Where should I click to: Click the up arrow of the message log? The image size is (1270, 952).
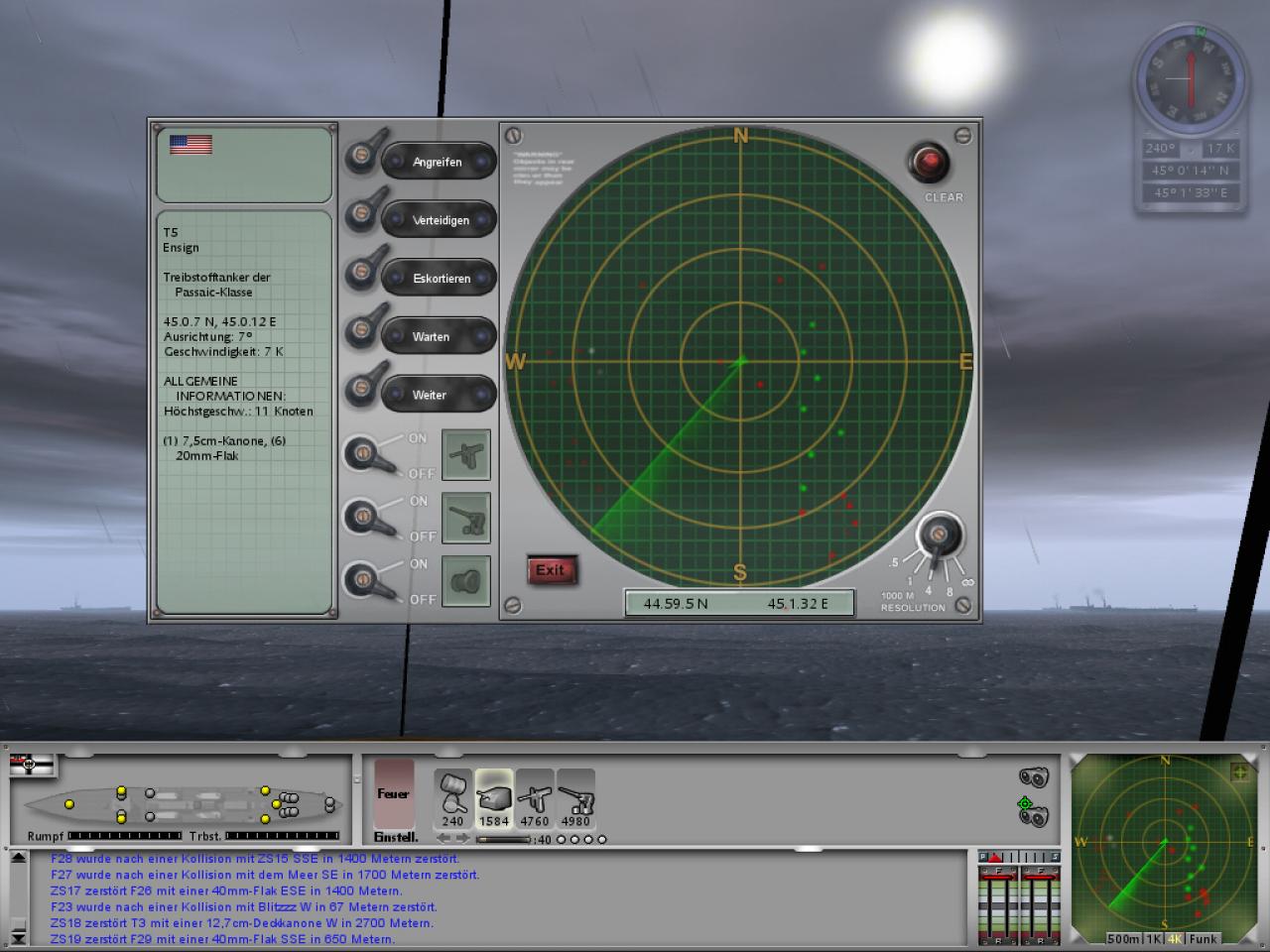(19, 858)
